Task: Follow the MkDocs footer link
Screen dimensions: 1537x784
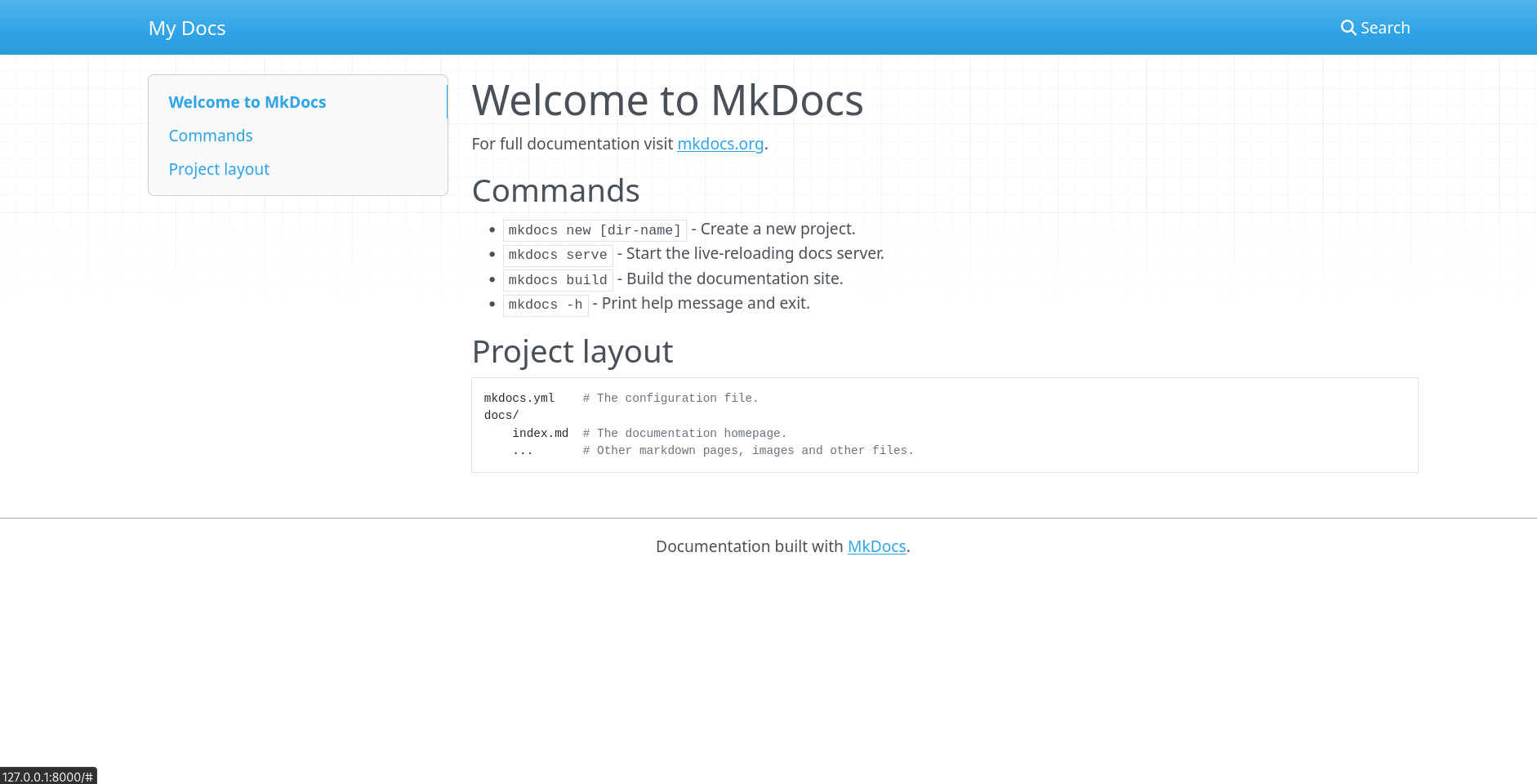Action: pyautogui.click(x=877, y=546)
